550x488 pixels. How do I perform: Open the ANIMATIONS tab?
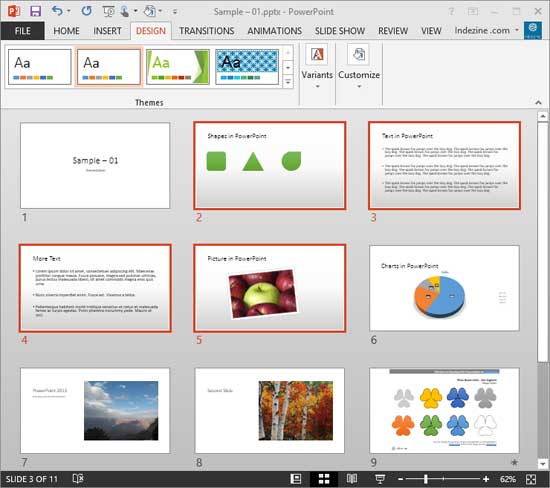point(275,31)
